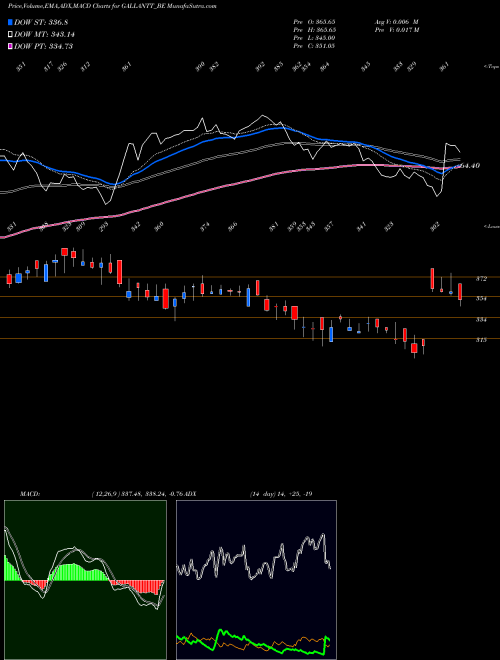
Task: Click the 'Pre H: 365.65' high value
Action: click(x=314, y=30)
